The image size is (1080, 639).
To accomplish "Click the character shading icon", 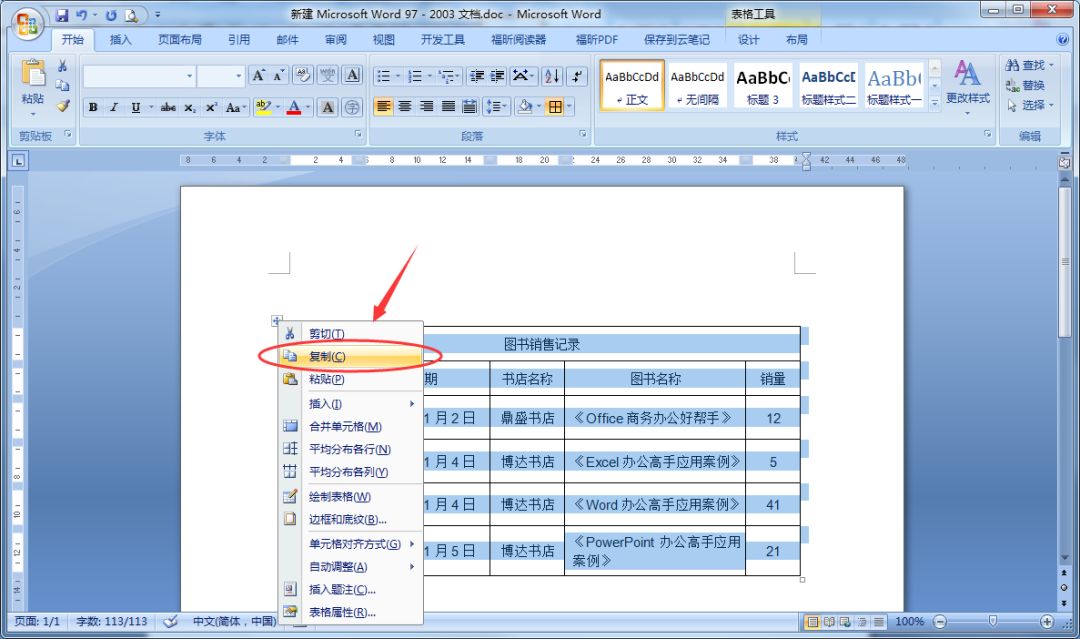I will pyautogui.click(x=328, y=107).
